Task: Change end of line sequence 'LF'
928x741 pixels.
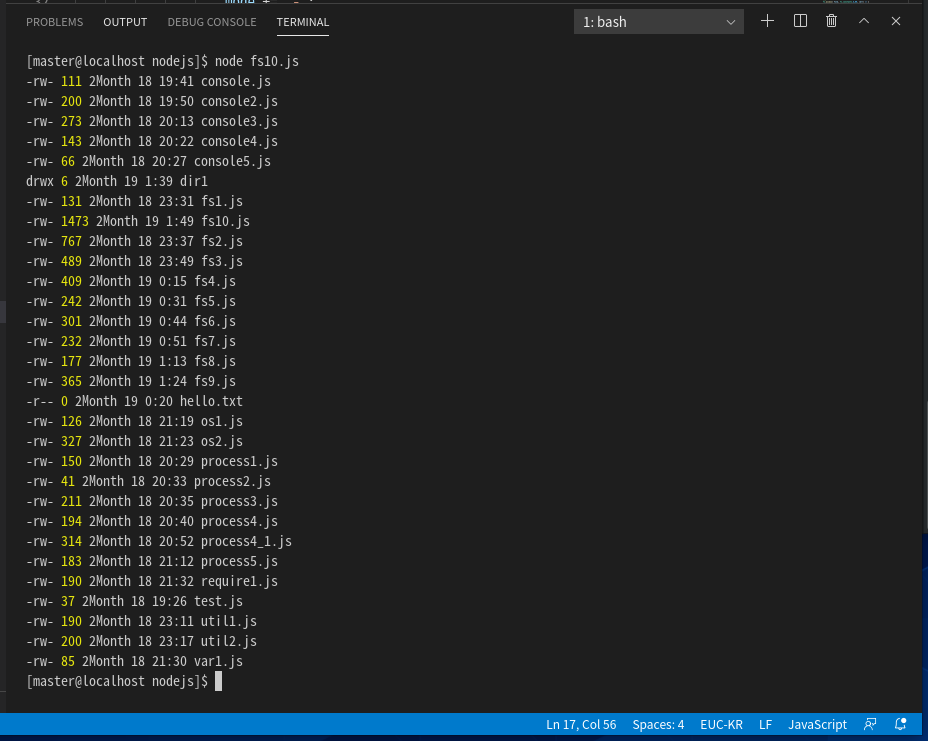Action: tap(765, 724)
